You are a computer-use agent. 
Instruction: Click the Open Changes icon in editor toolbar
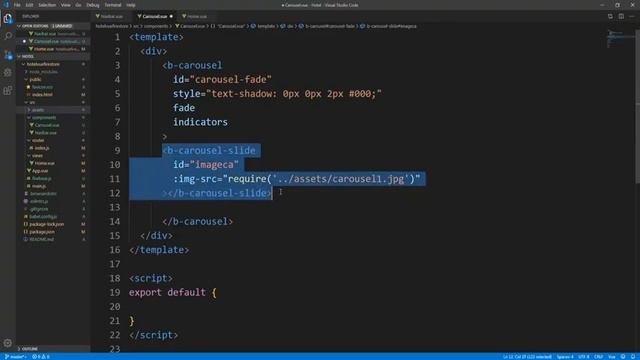[x=610, y=16]
